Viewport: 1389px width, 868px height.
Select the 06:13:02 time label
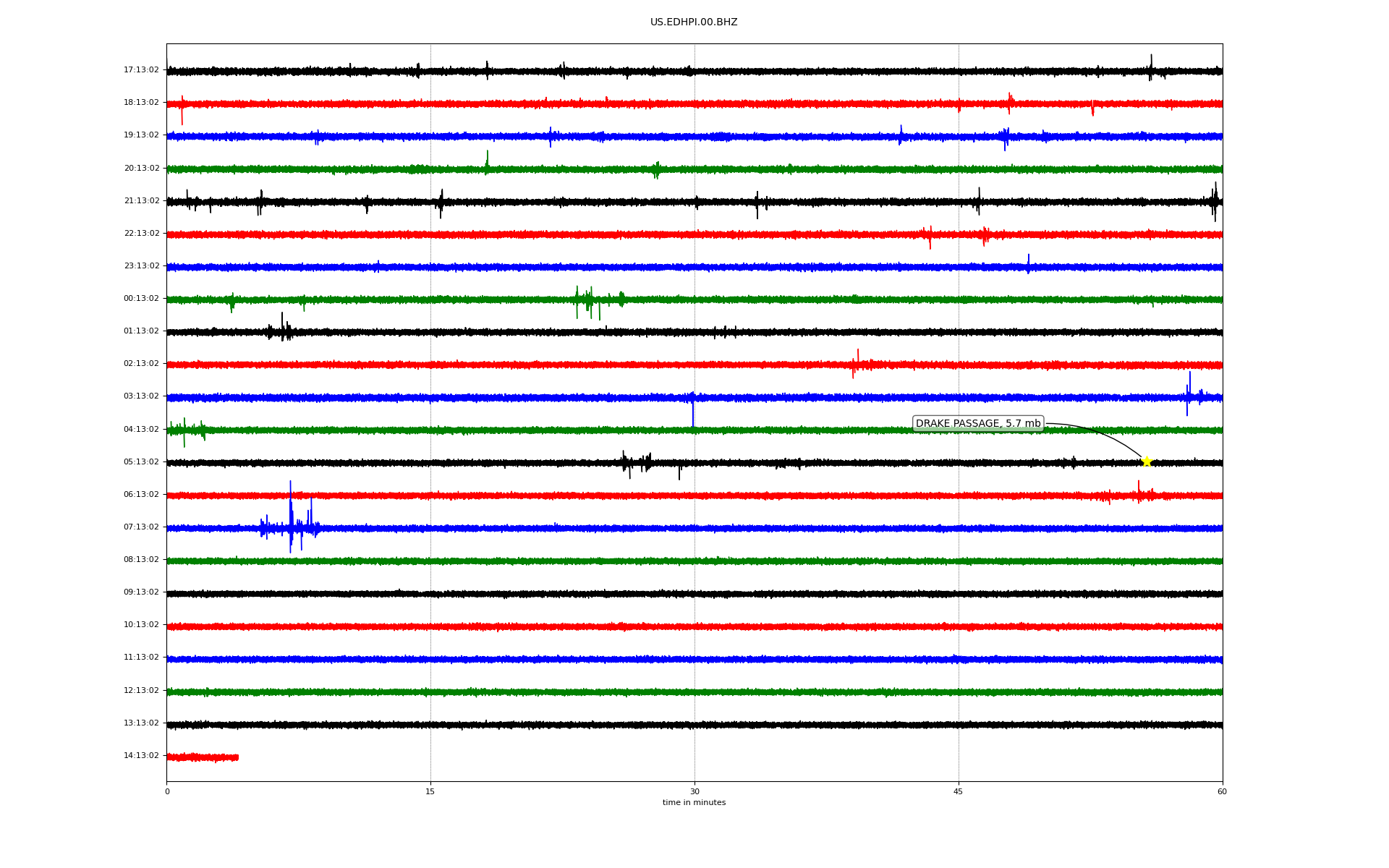pos(141,495)
